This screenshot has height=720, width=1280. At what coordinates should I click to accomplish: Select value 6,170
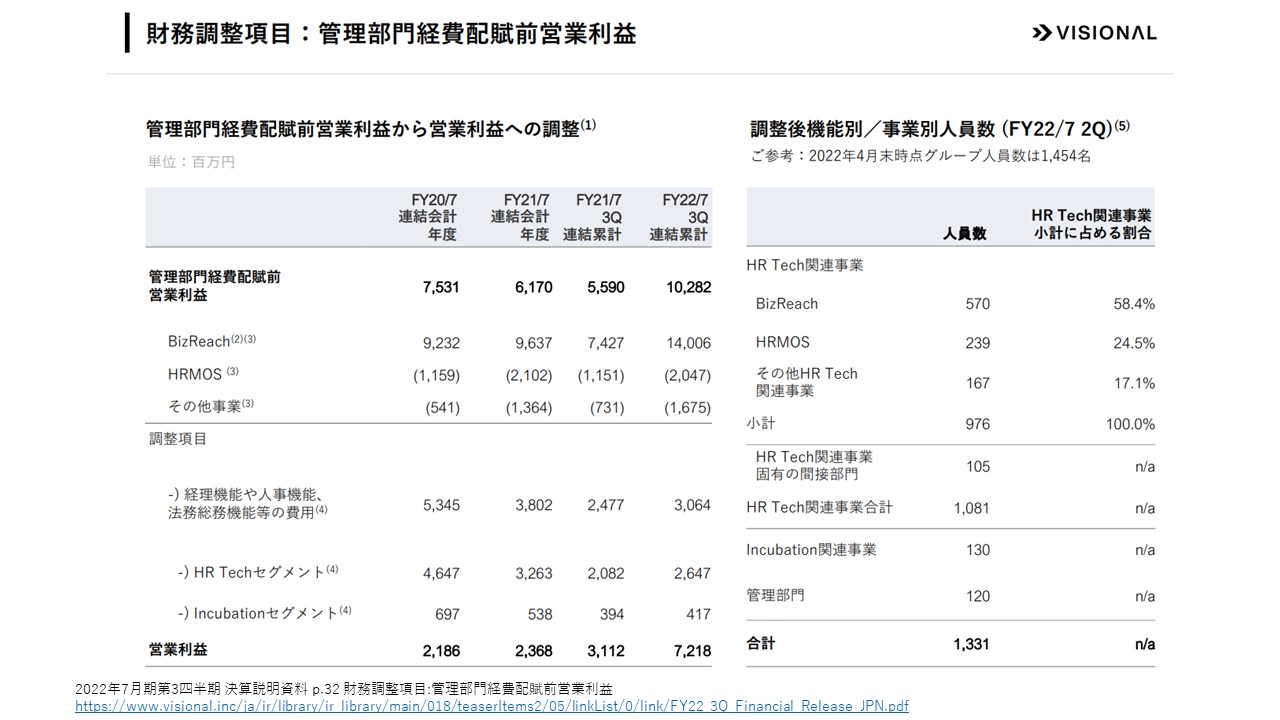tap(533, 287)
